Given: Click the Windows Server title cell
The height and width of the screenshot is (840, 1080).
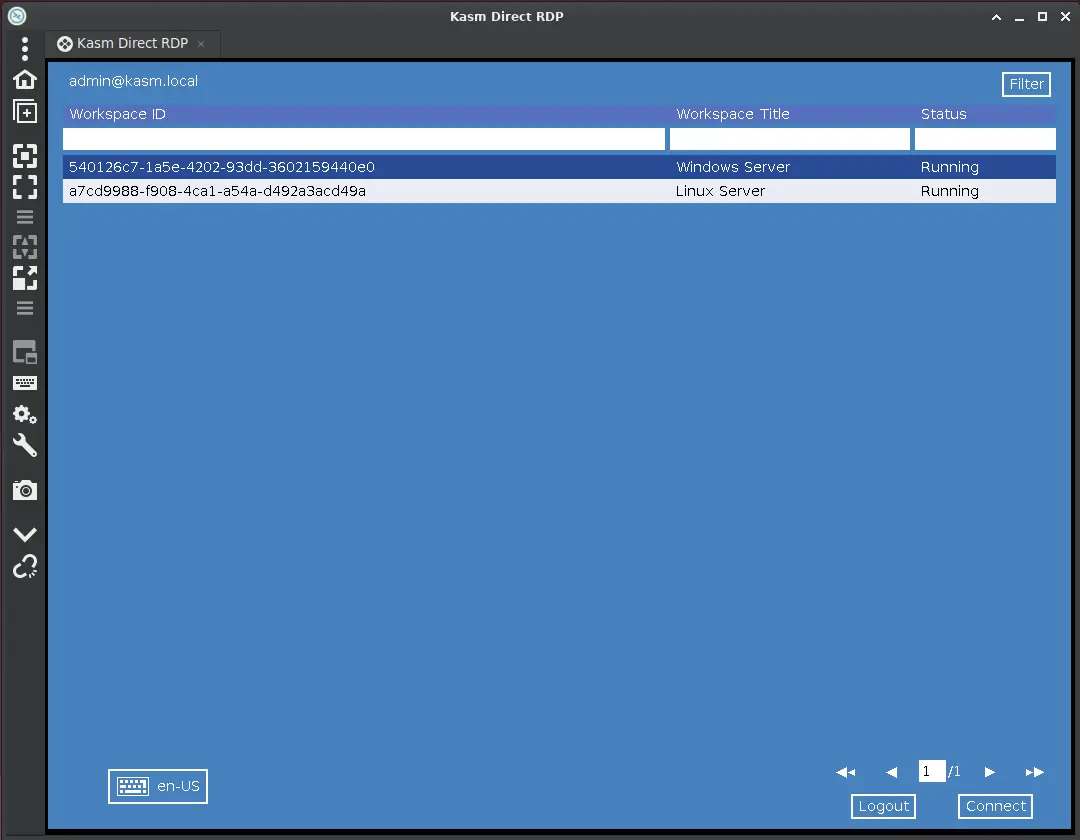Looking at the screenshot, I should [733, 167].
